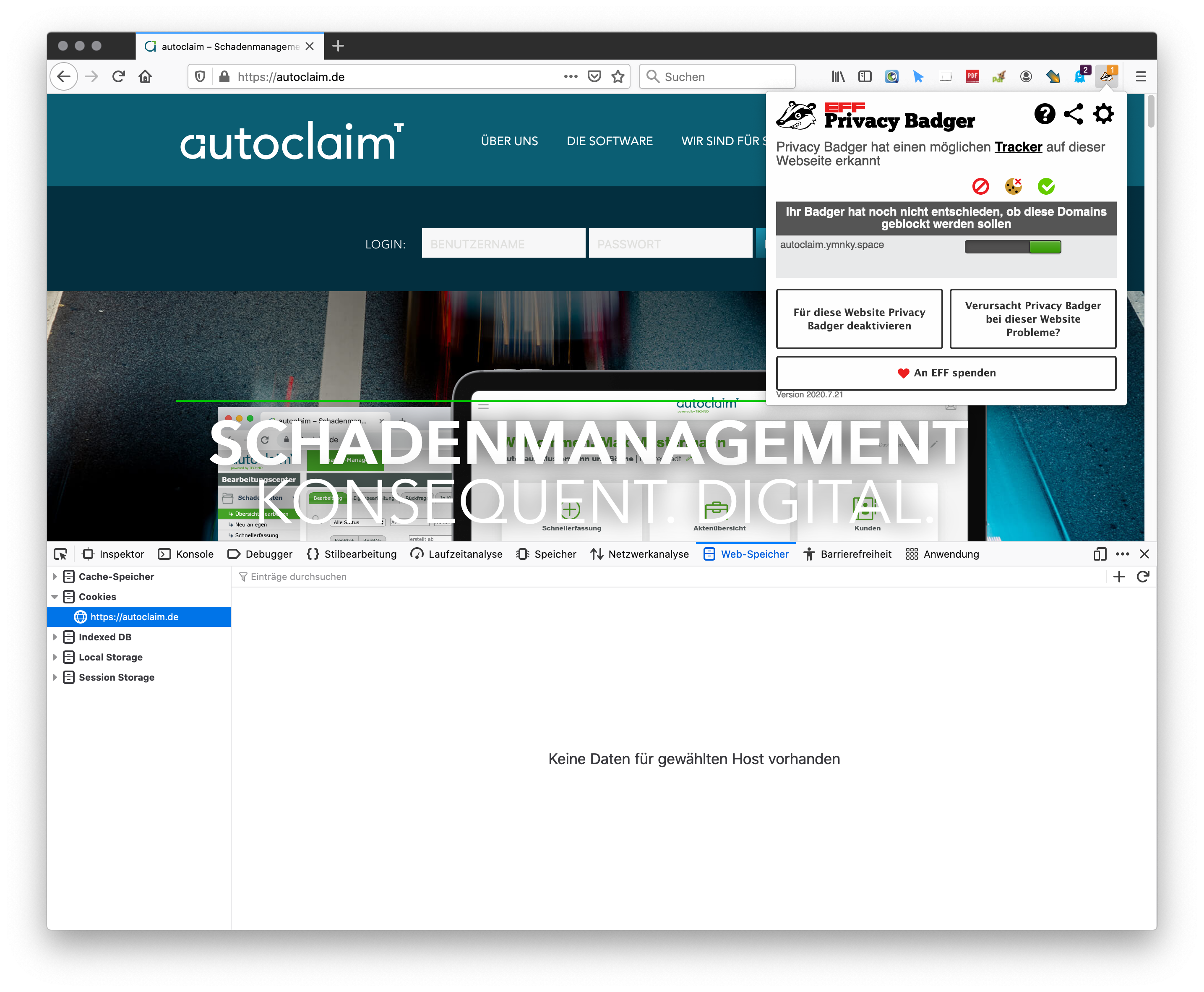Bookmark page with star icon
The image size is (1204, 992).
click(618, 76)
